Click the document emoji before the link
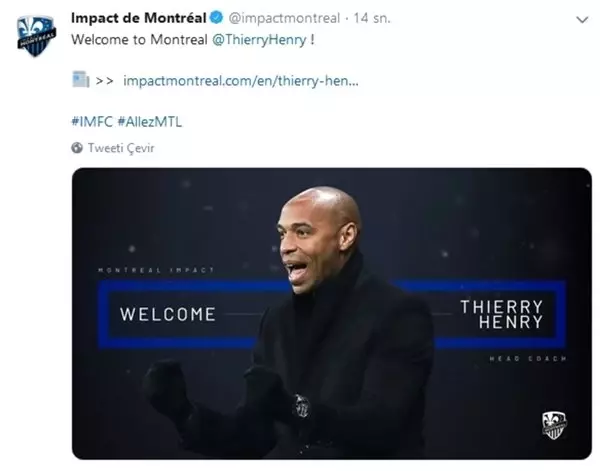This screenshot has width=600, height=471. coord(80,79)
